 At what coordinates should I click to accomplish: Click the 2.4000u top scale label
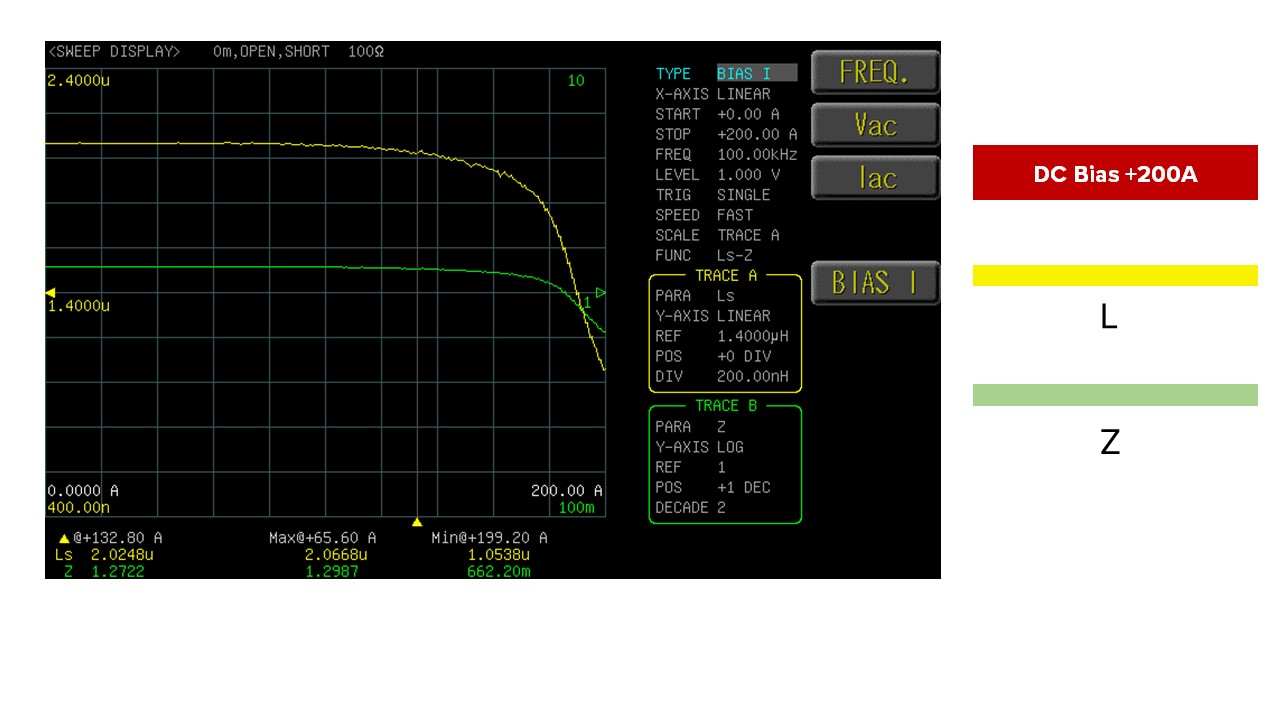[78, 80]
